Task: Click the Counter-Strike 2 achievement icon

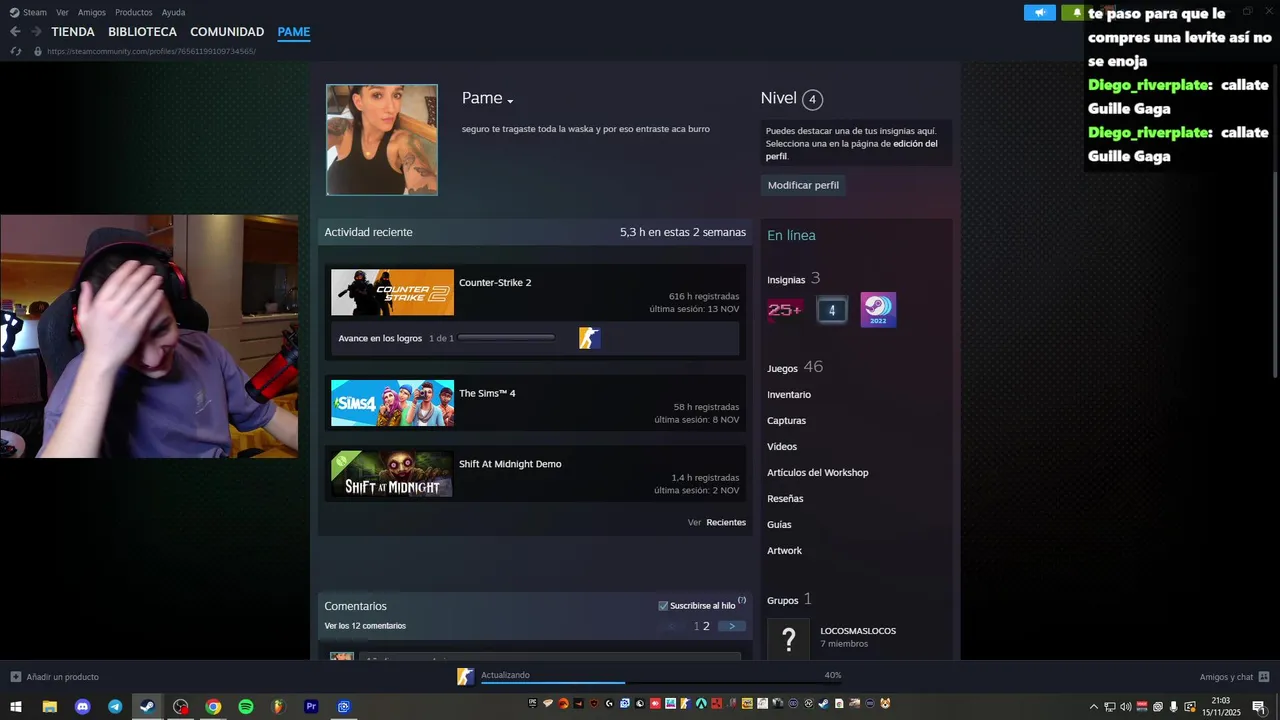Action: (x=589, y=338)
